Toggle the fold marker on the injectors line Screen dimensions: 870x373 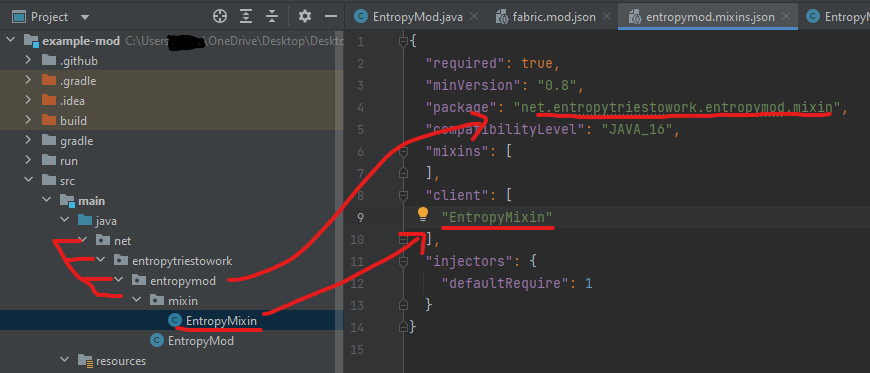403,261
